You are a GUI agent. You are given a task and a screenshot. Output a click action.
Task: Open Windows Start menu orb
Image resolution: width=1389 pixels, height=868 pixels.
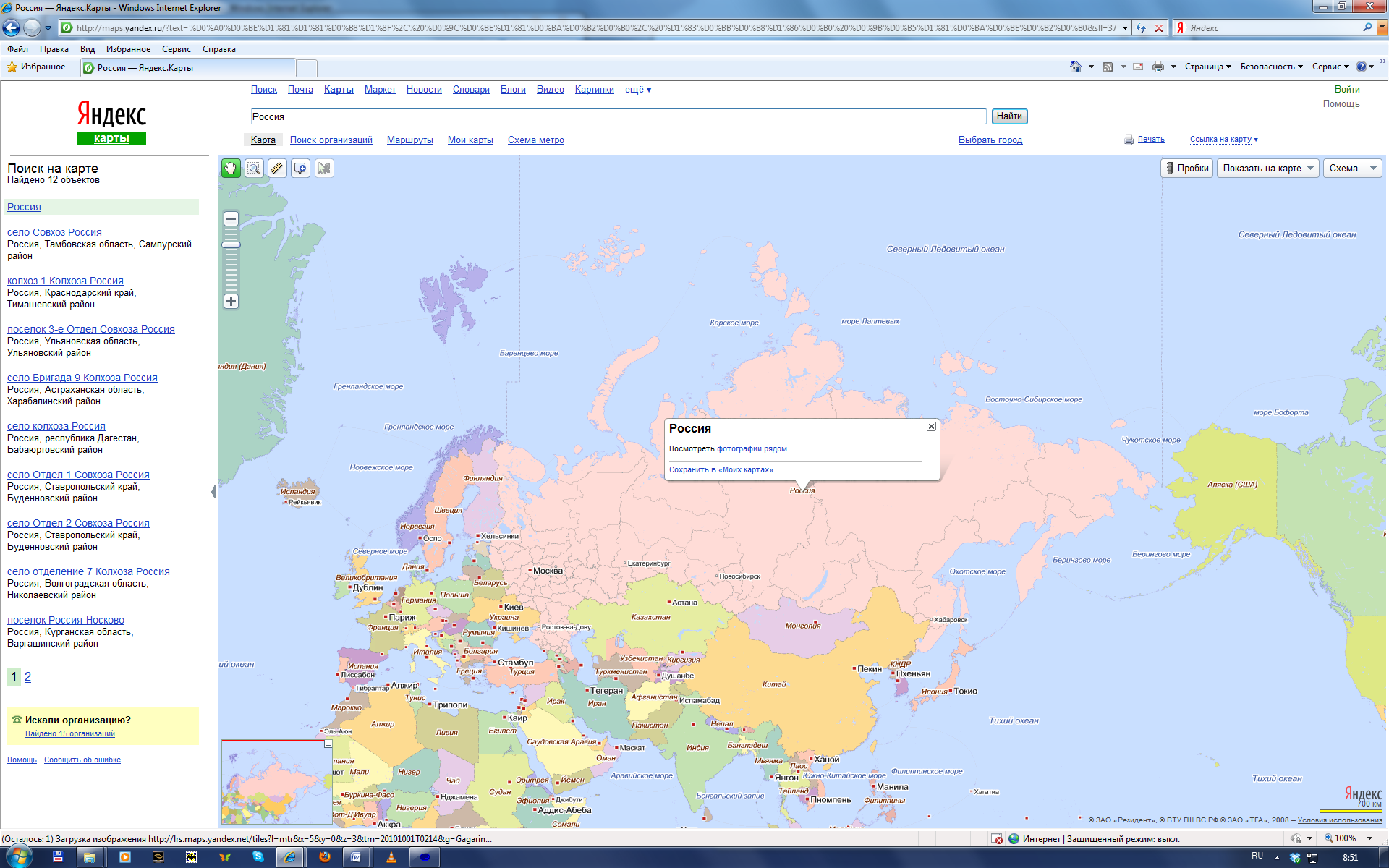tap(19, 856)
